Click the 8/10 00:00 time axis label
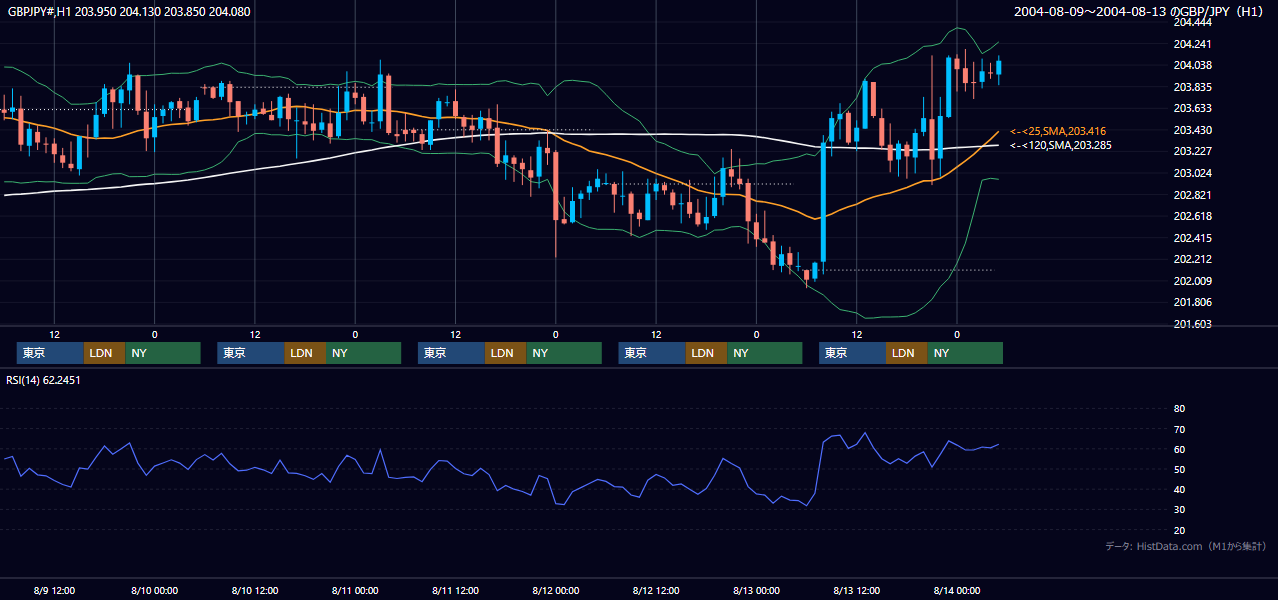This screenshot has width=1278, height=600. (154, 590)
